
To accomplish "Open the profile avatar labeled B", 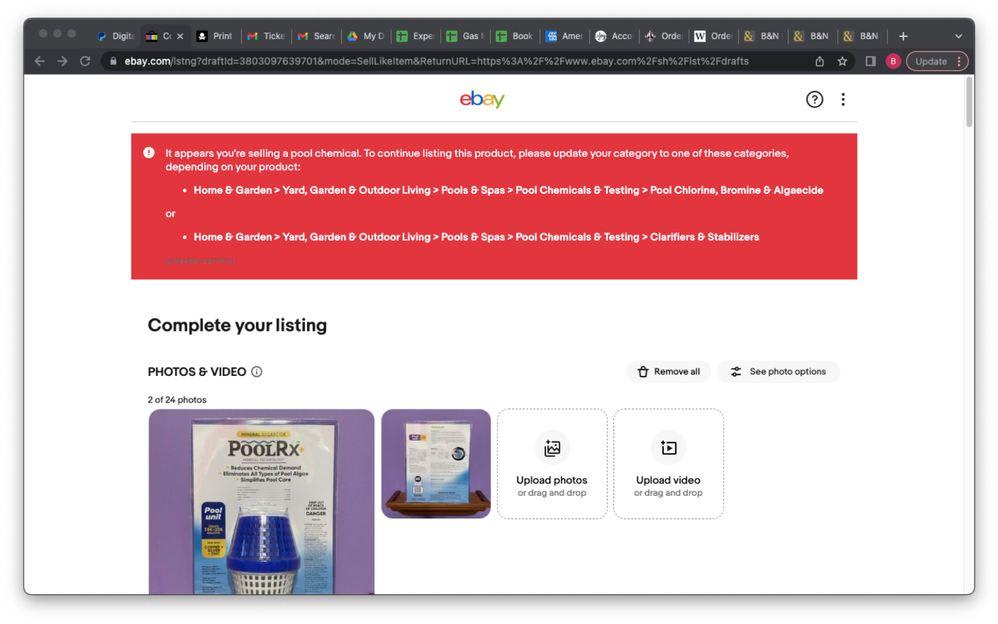I will pos(893,61).
